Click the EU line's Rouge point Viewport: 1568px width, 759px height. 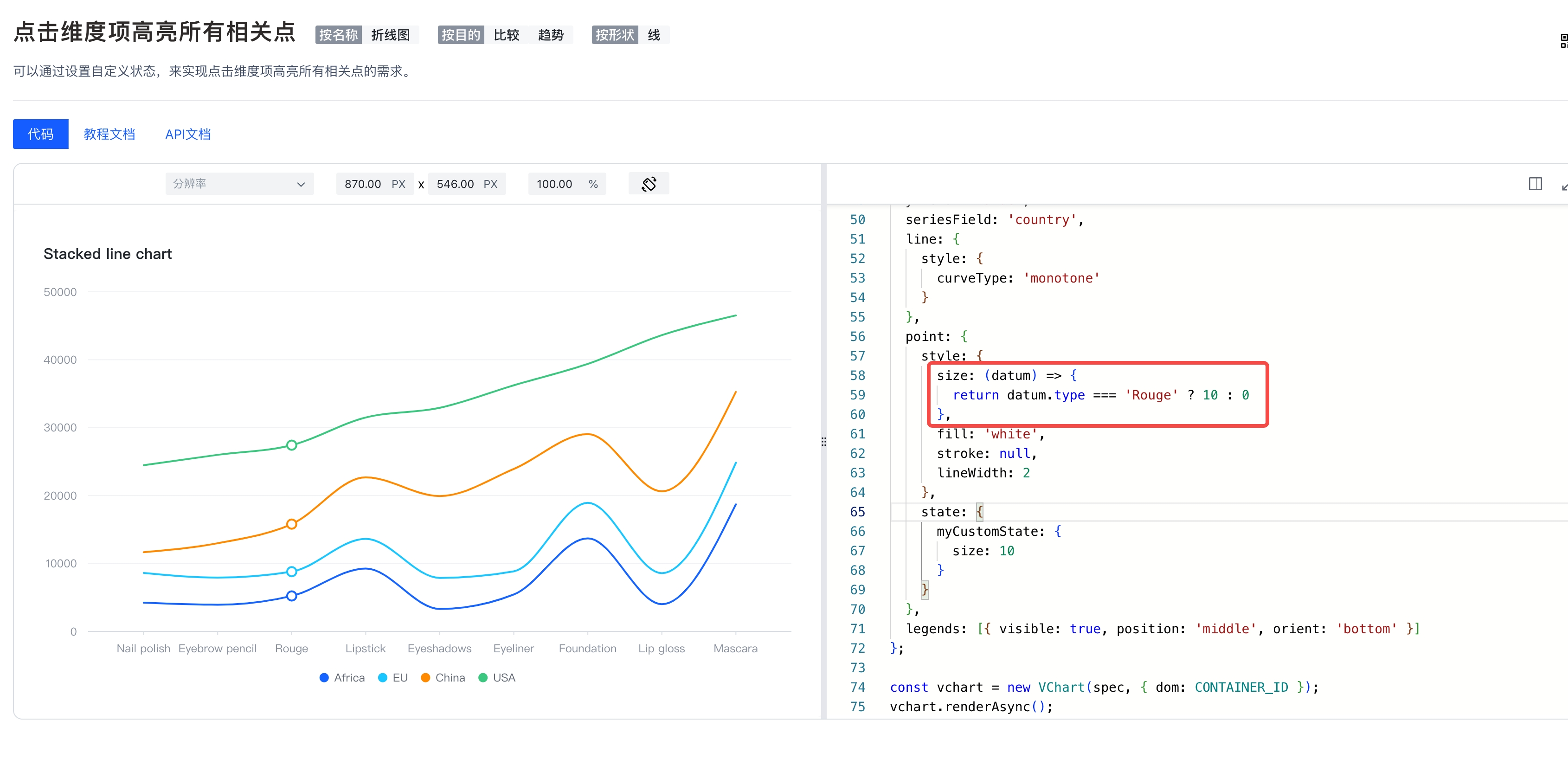coord(292,572)
